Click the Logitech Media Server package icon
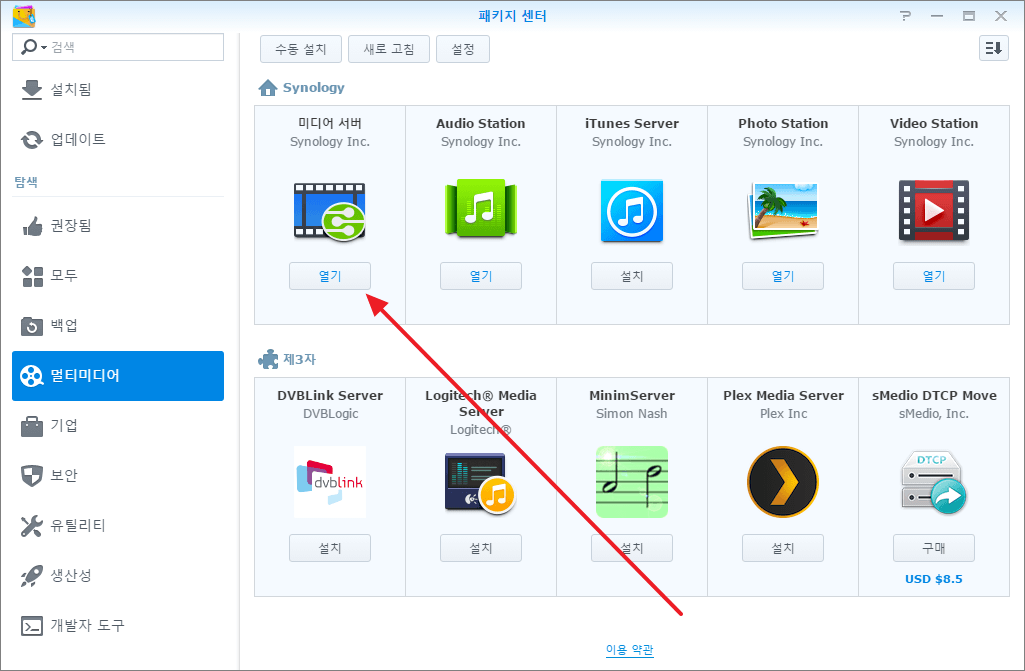1025x671 pixels. (x=480, y=482)
